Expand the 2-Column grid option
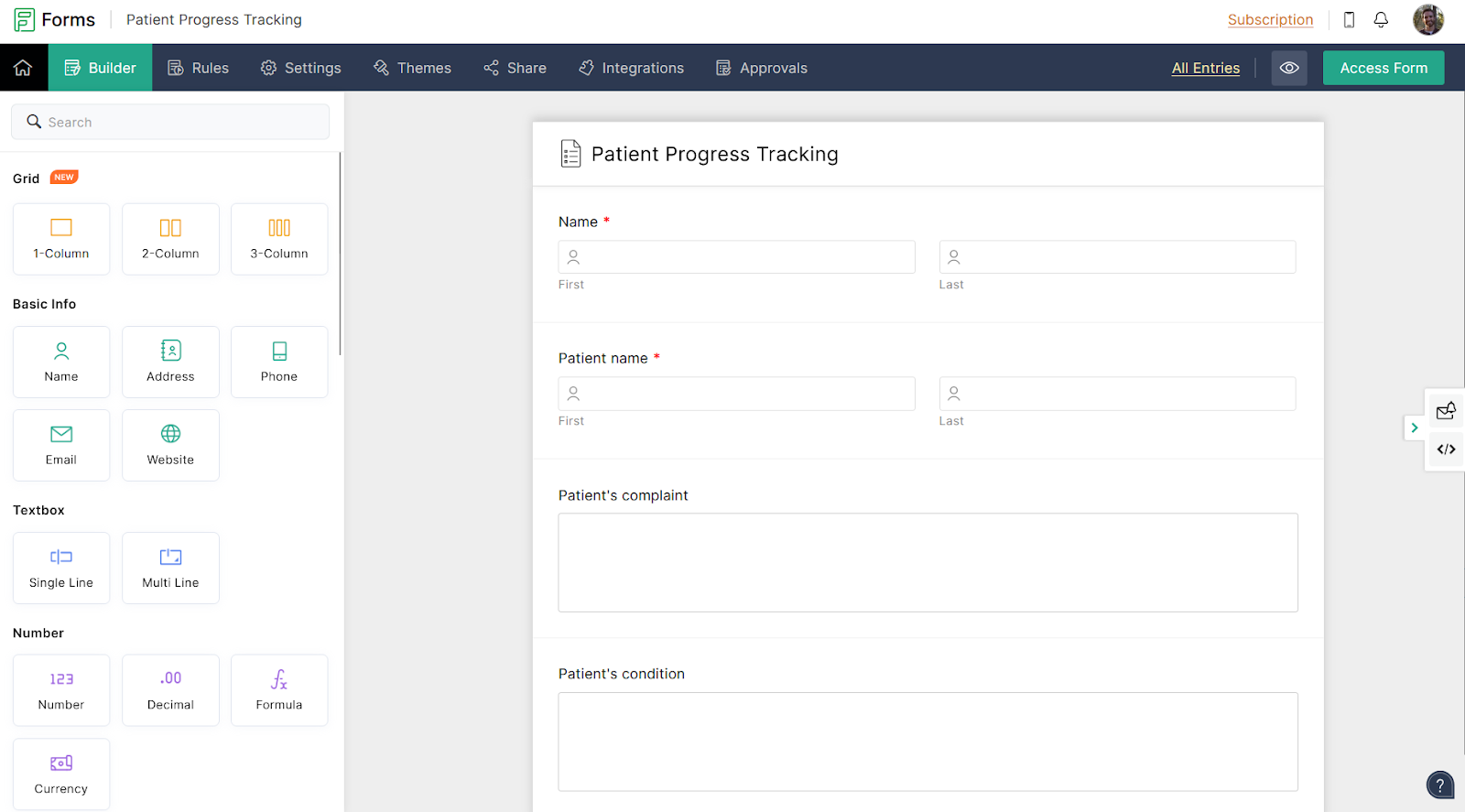Screen dimensions: 1465x812 [x=169, y=239]
